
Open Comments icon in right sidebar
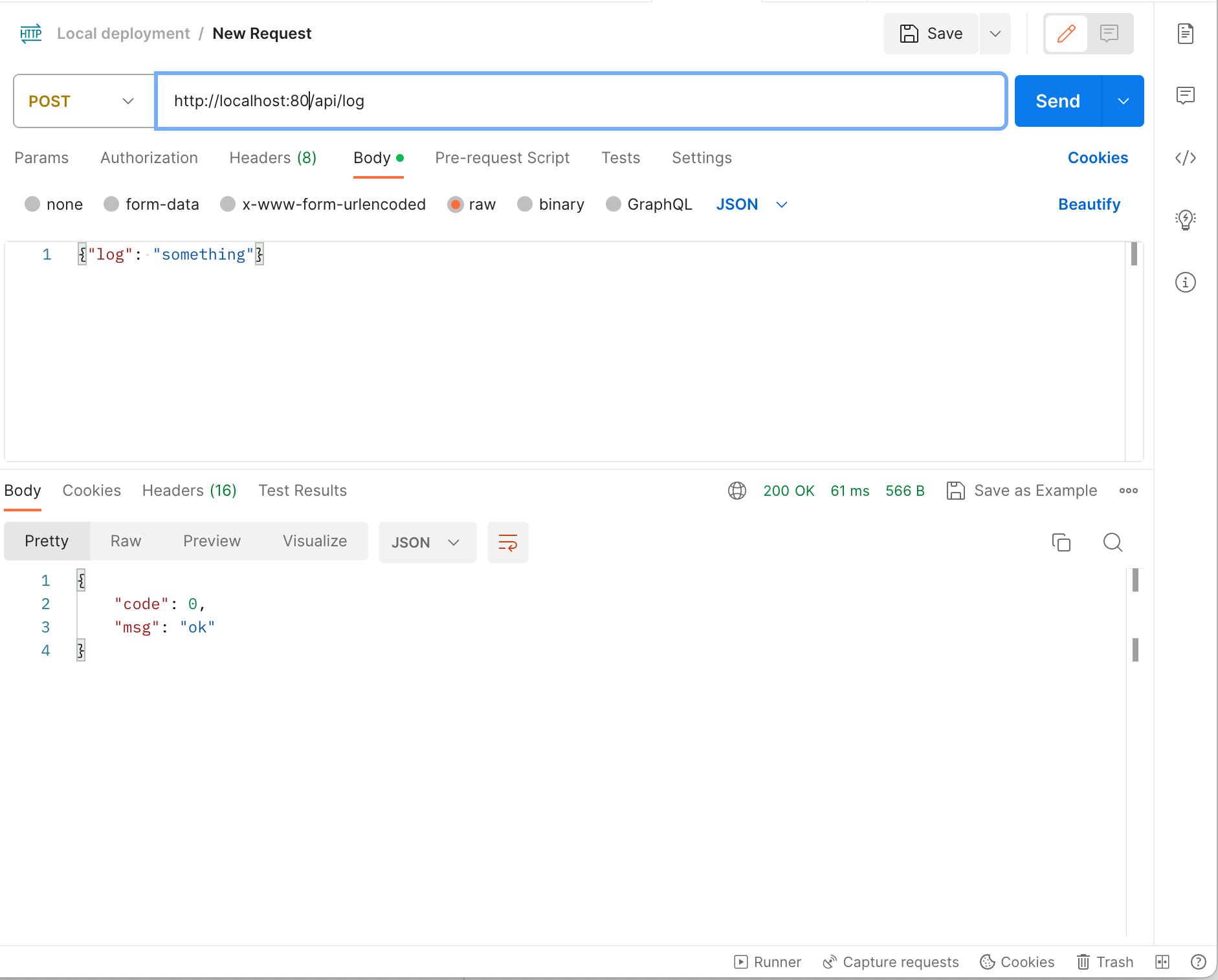(1186, 96)
